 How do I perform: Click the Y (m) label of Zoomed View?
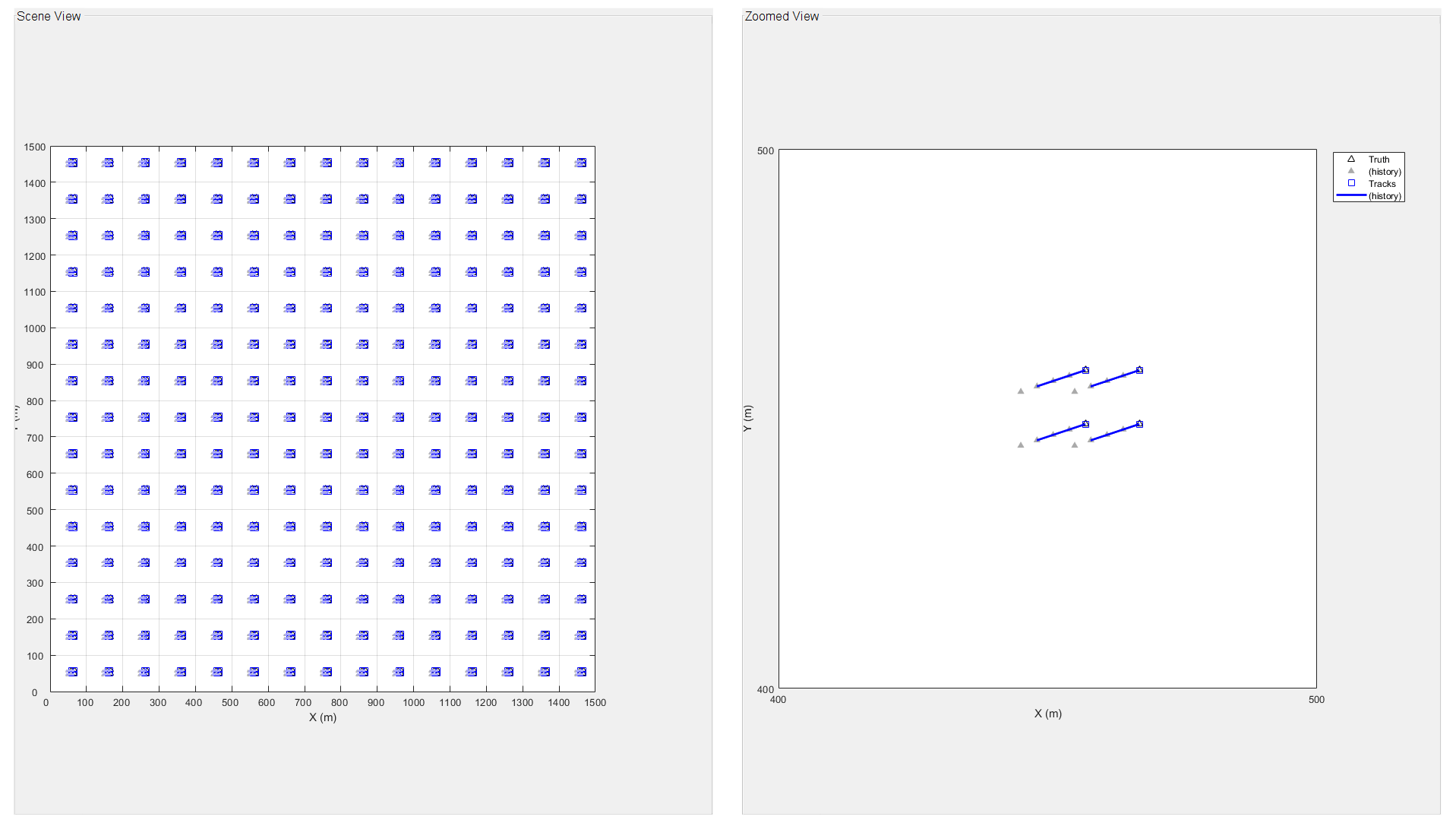[x=747, y=419]
